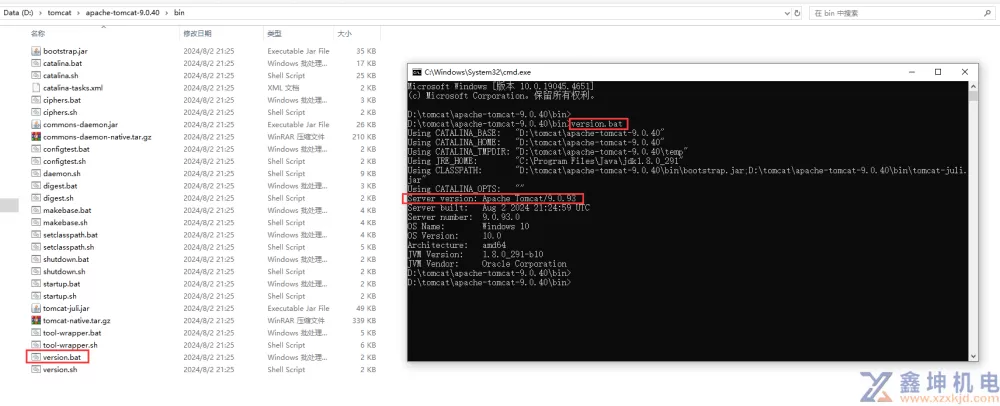Select the tool-wrapper.sh file name
The image size is (1000, 406).
tap(70, 345)
